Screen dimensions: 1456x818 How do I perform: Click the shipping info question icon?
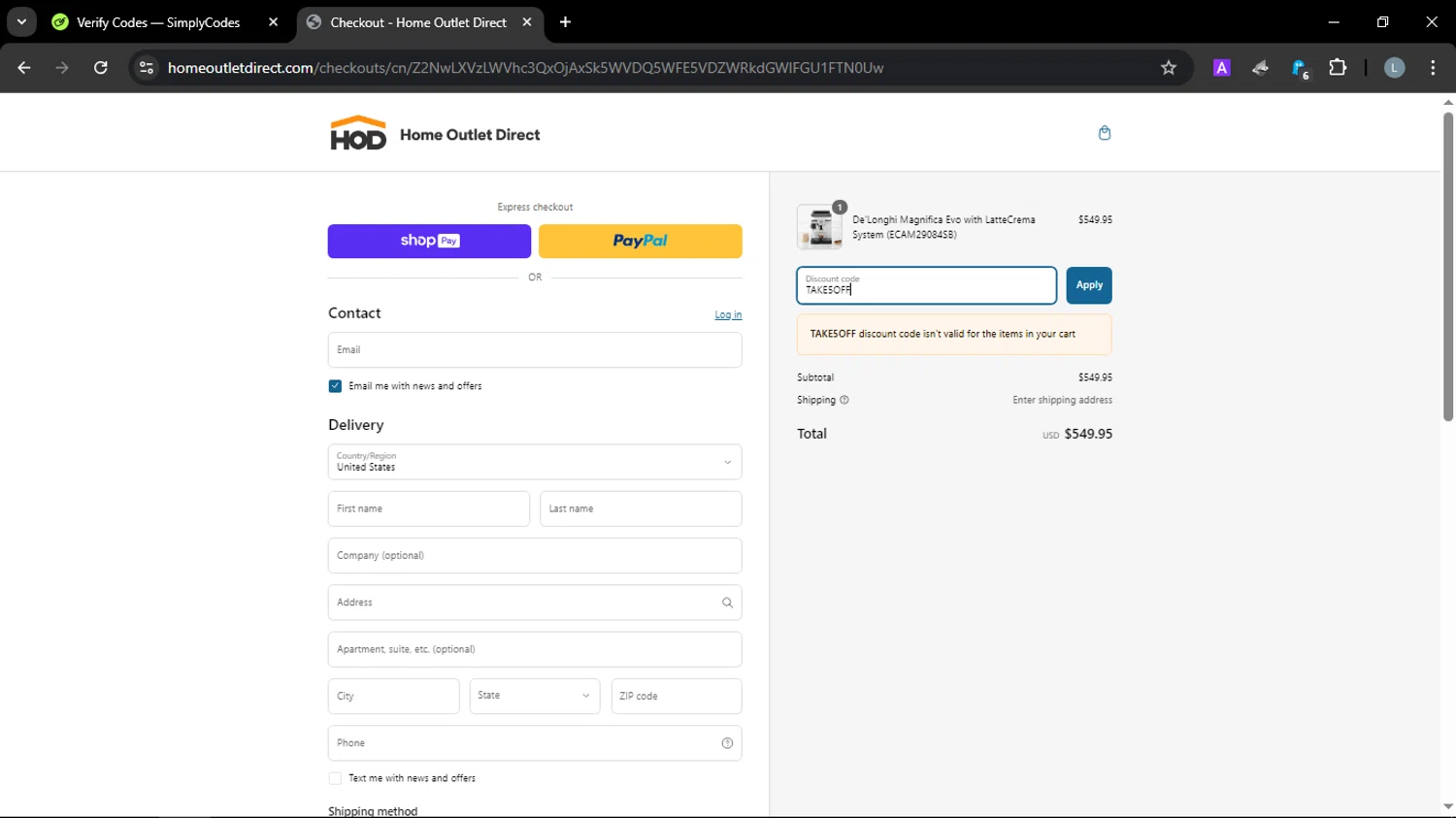[x=844, y=400]
